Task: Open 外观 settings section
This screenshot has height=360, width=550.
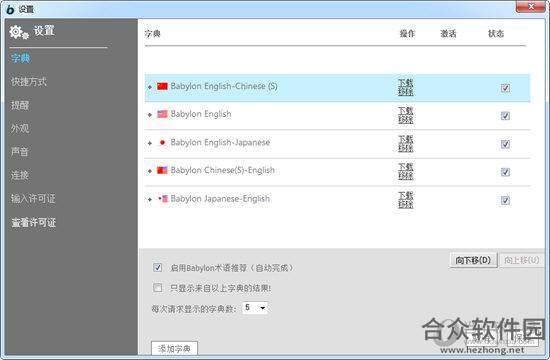Action: 20,128
